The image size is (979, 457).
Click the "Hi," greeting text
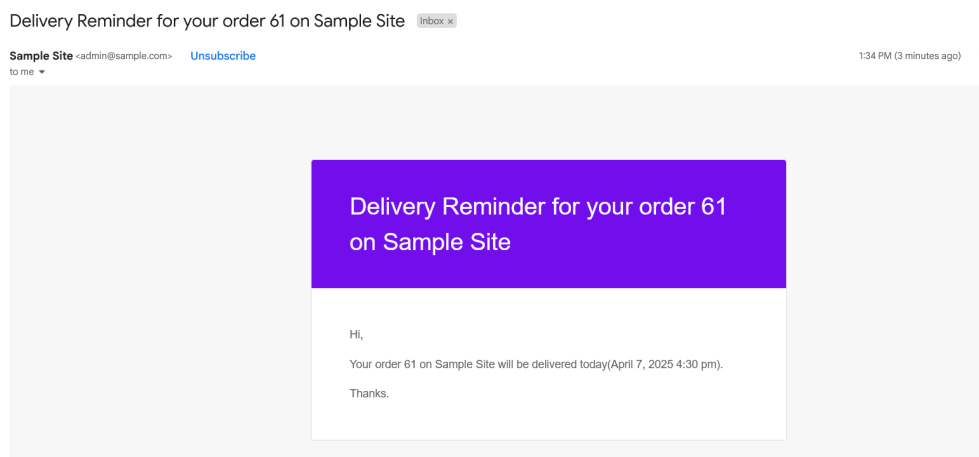(356, 334)
